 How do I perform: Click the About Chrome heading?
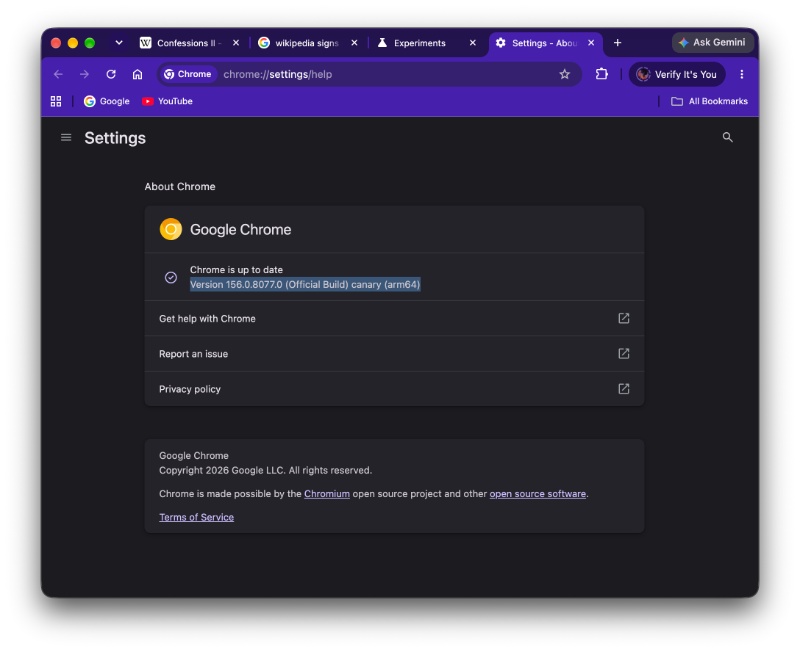click(180, 187)
